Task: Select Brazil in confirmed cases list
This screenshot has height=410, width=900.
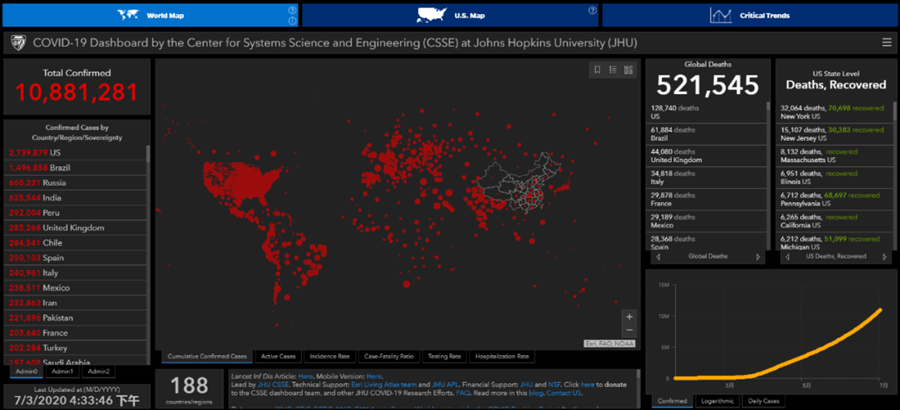Action: tap(77, 168)
